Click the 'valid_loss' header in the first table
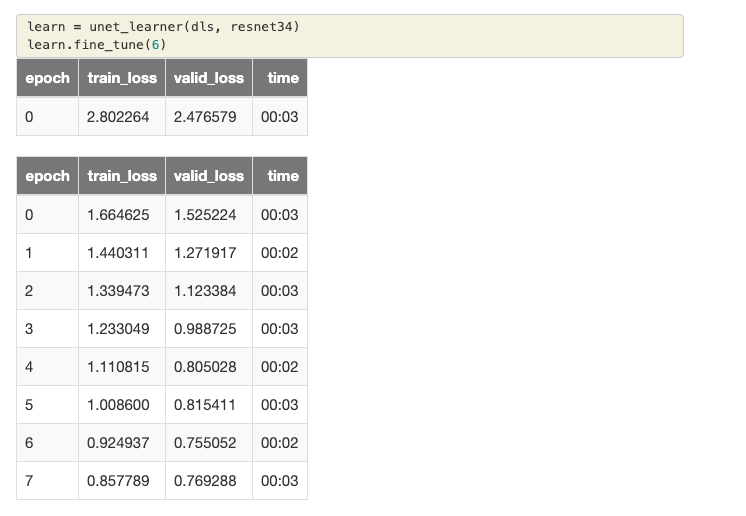This screenshot has height=516, width=746. (x=209, y=78)
